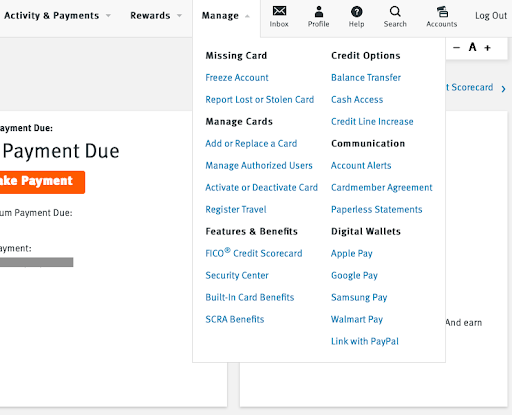Expand the Rewards dropdown menu
The width and height of the screenshot is (512, 415).
click(156, 16)
